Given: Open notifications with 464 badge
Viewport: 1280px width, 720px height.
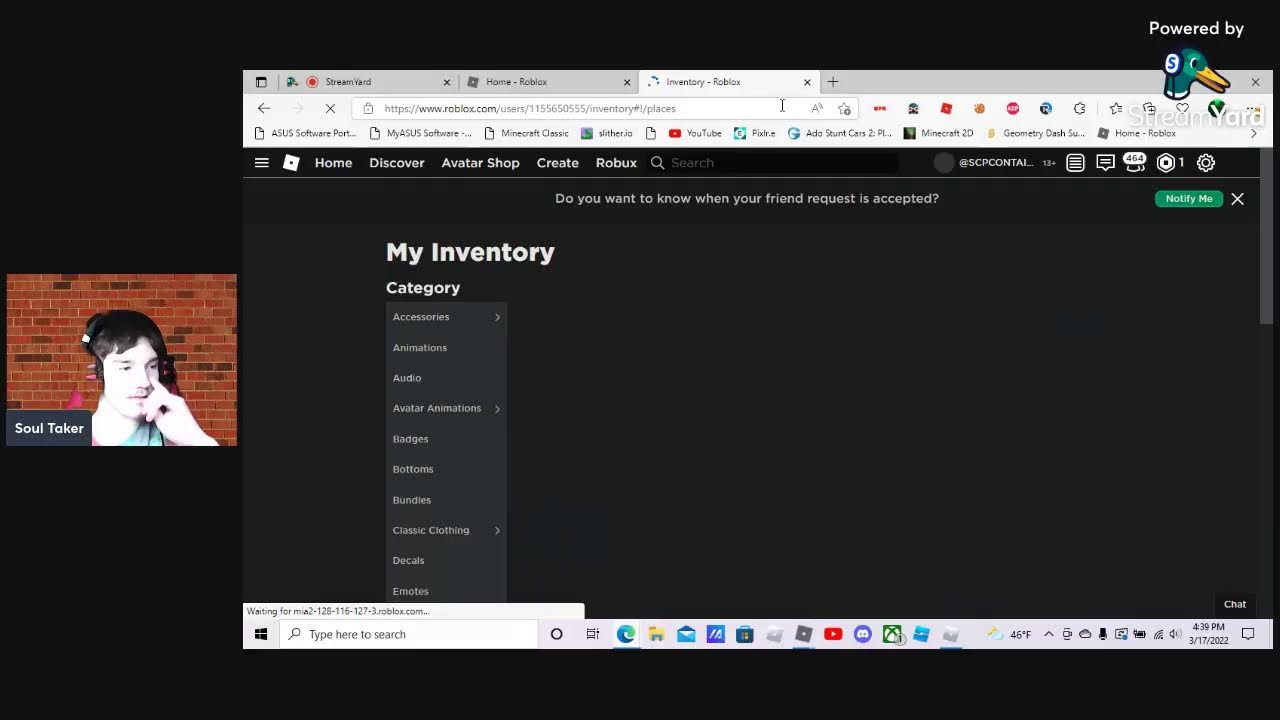Looking at the screenshot, I should [x=1134, y=161].
